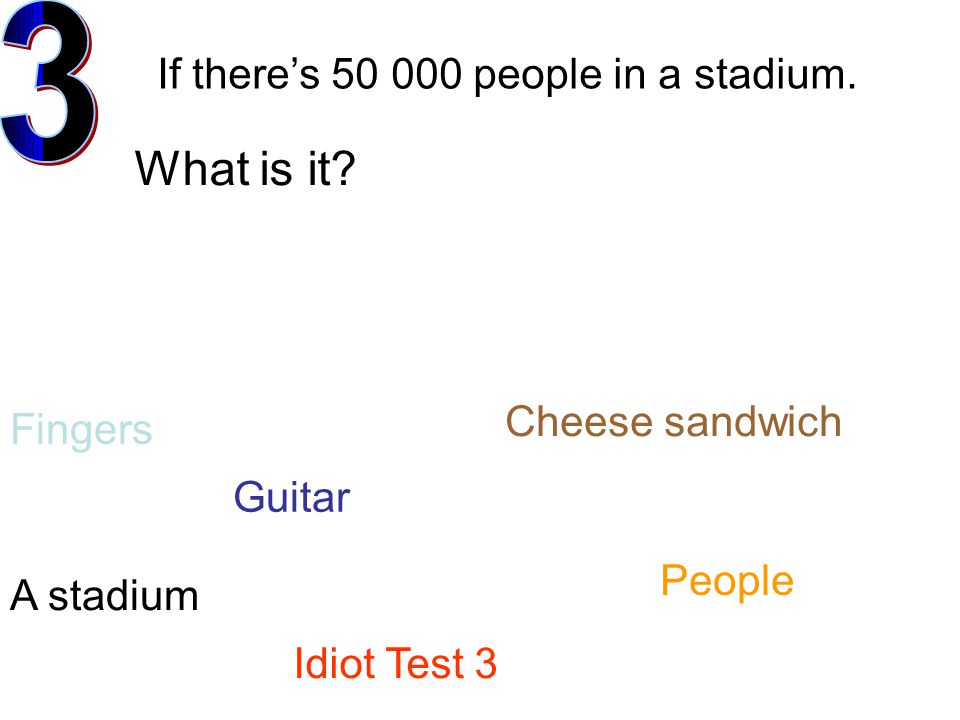The image size is (960, 720).
Task: Click the large blue number 3 graphic
Action: 49,83
